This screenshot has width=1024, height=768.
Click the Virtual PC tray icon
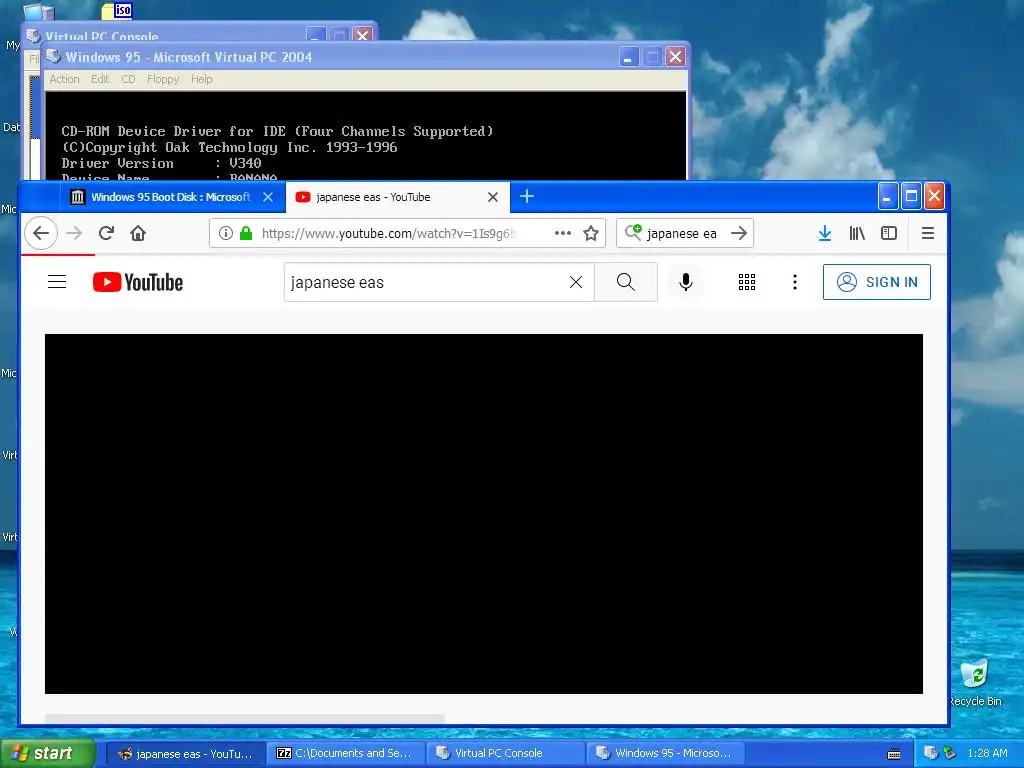931,753
